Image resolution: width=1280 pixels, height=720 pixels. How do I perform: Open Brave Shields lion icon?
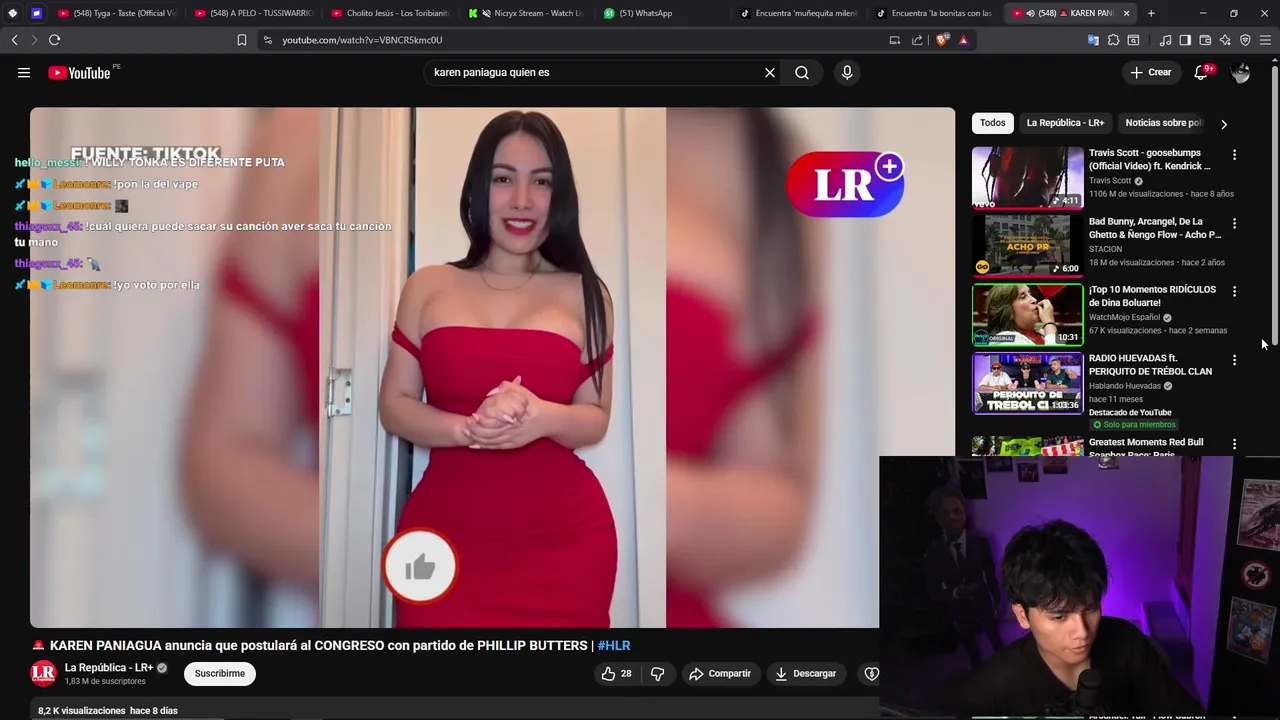pos(941,40)
